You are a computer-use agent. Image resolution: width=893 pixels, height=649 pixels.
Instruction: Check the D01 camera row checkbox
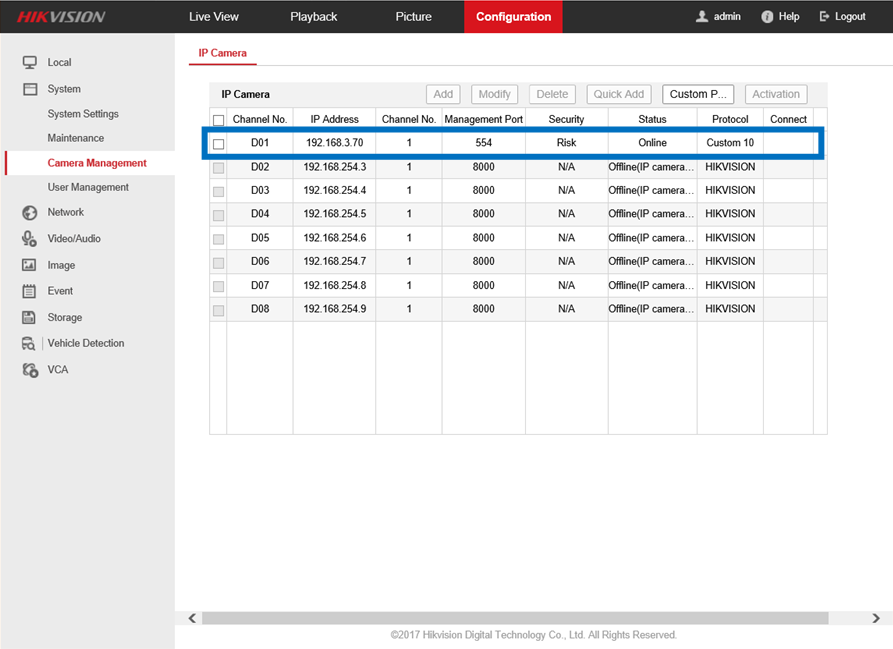(218, 144)
